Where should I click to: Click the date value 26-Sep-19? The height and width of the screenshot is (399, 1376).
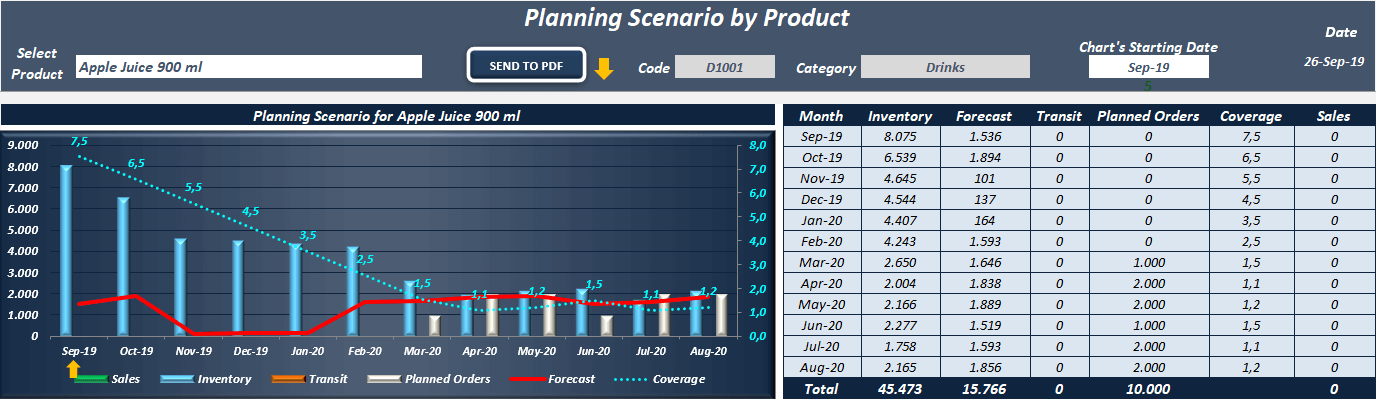pos(1334,61)
